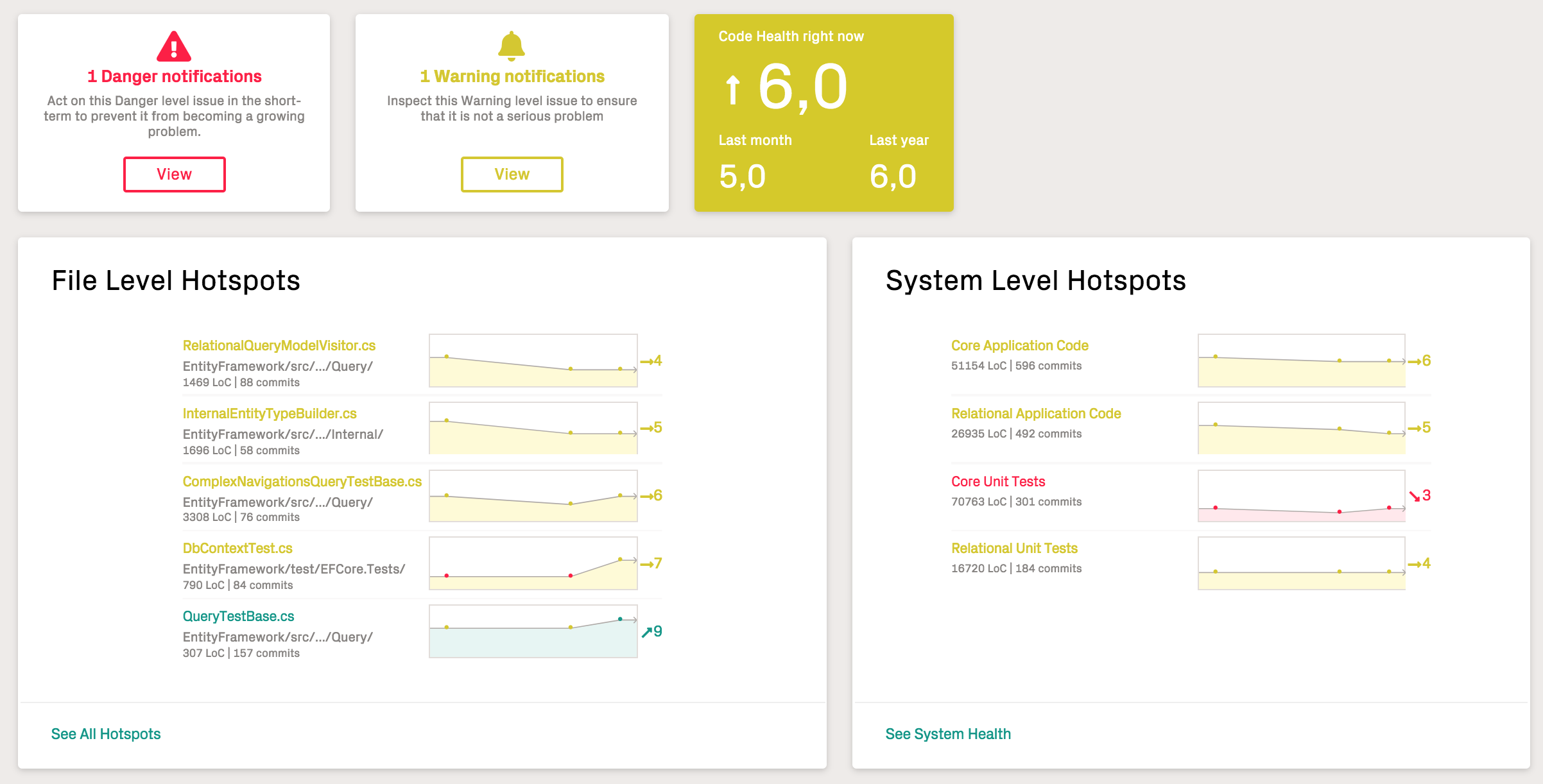Image resolution: width=1543 pixels, height=784 pixels.
Task: Click the Relational Application Code trend chart
Action: click(1302, 428)
